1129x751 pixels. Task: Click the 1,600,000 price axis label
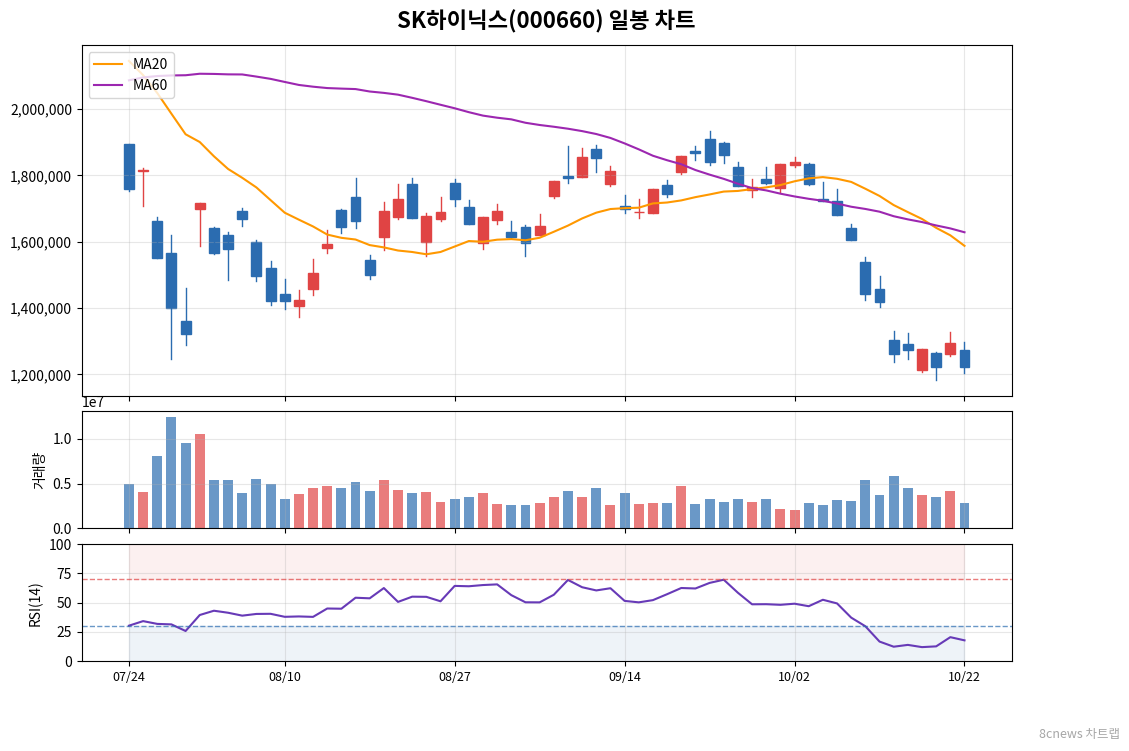click(x=42, y=243)
